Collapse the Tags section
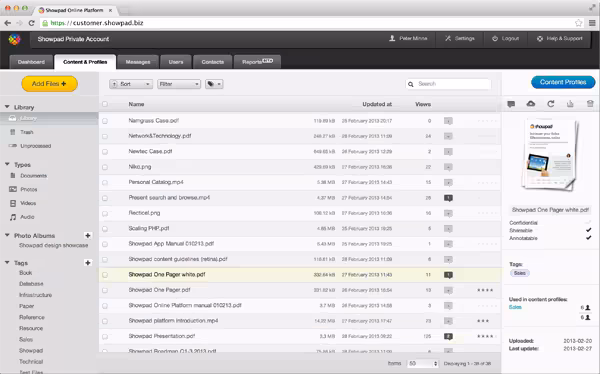Image resolution: width=600 pixels, height=374 pixels. pyautogui.click(x=7, y=263)
